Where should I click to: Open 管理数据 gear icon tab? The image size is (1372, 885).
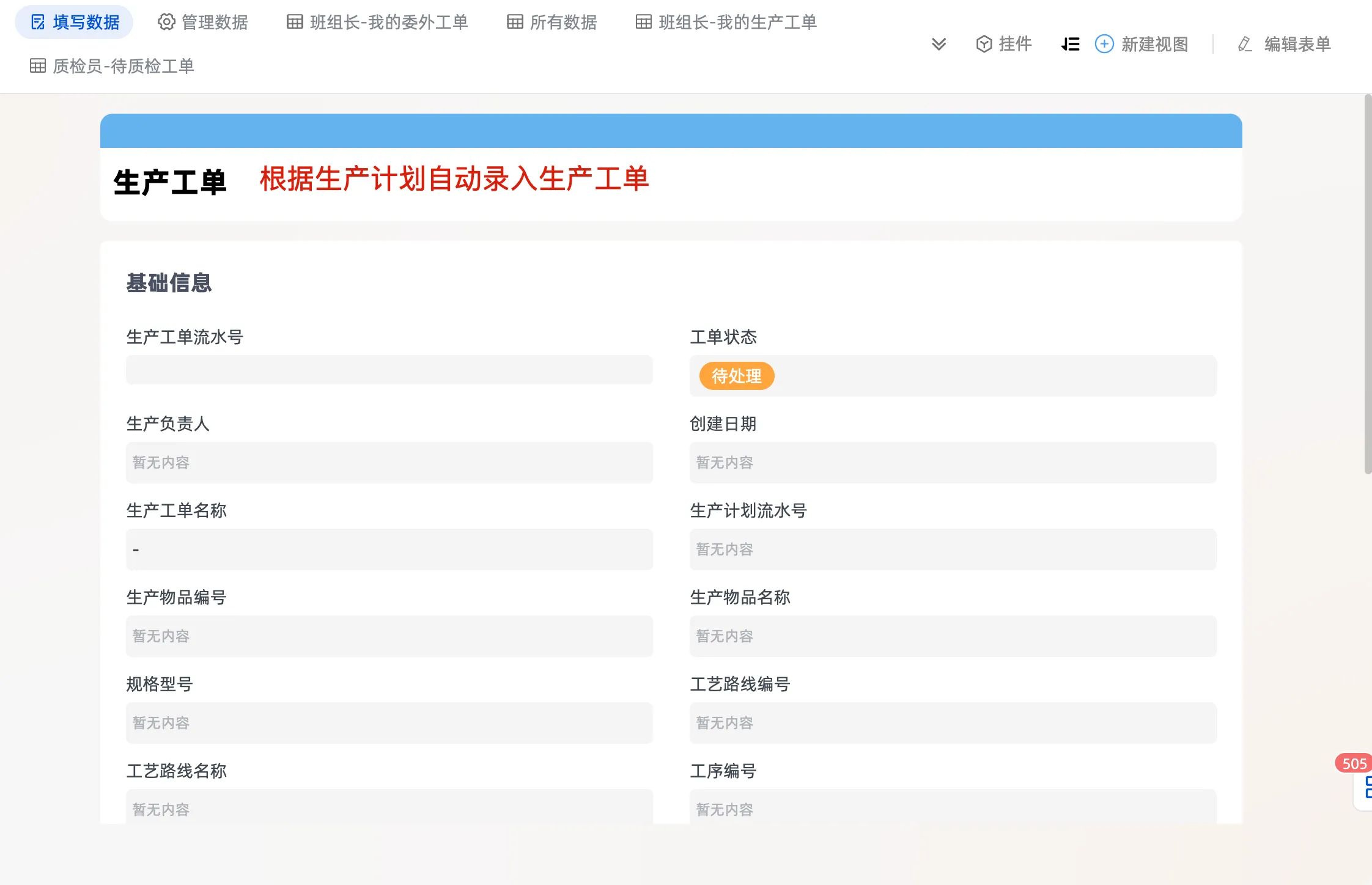click(x=166, y=23)
